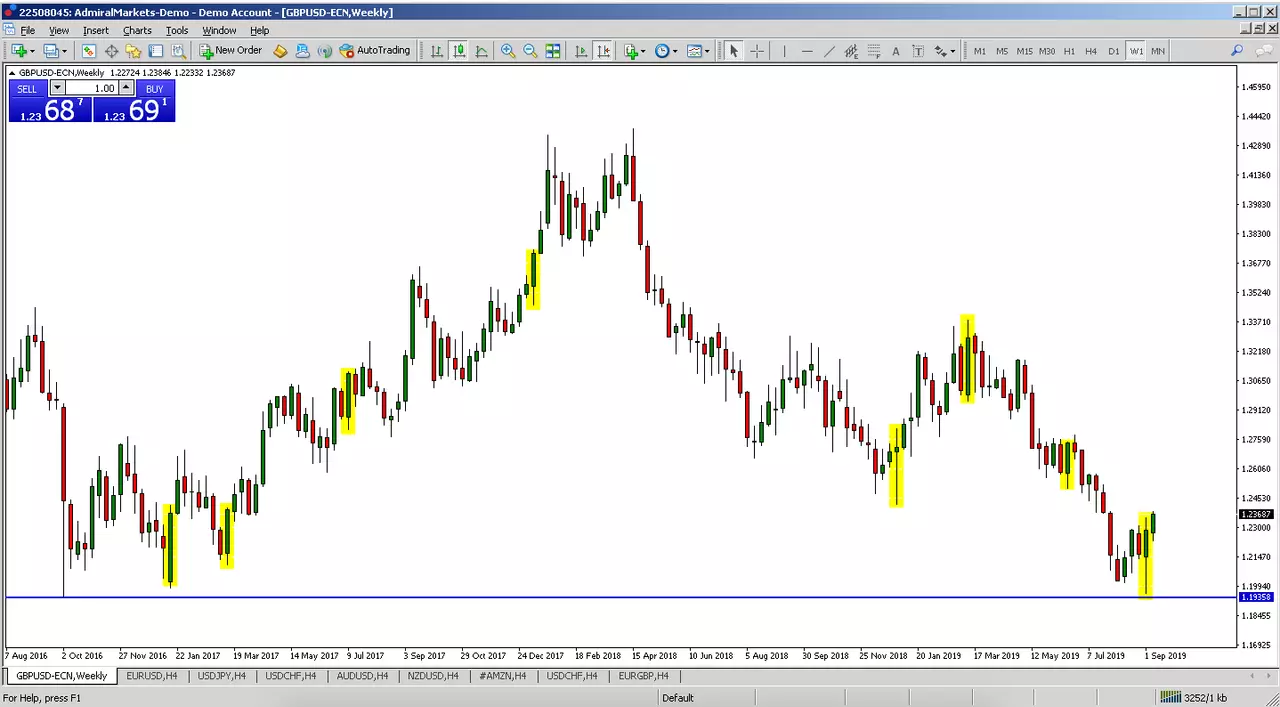Select the draw trendline tool
Screen dimensions: 1280x707
click(x=829, y=51)
